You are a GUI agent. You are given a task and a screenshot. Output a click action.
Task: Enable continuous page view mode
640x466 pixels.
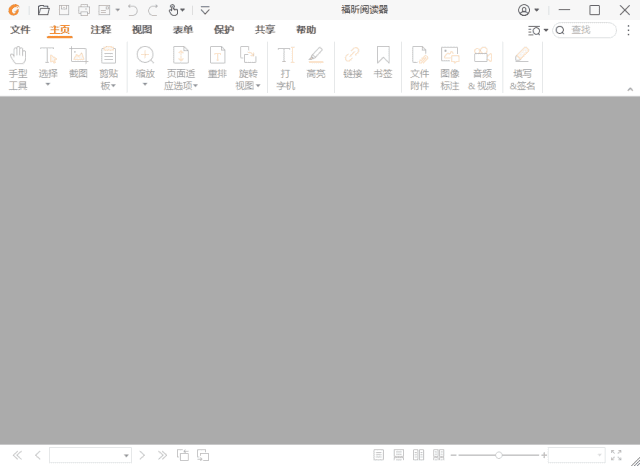398,455
